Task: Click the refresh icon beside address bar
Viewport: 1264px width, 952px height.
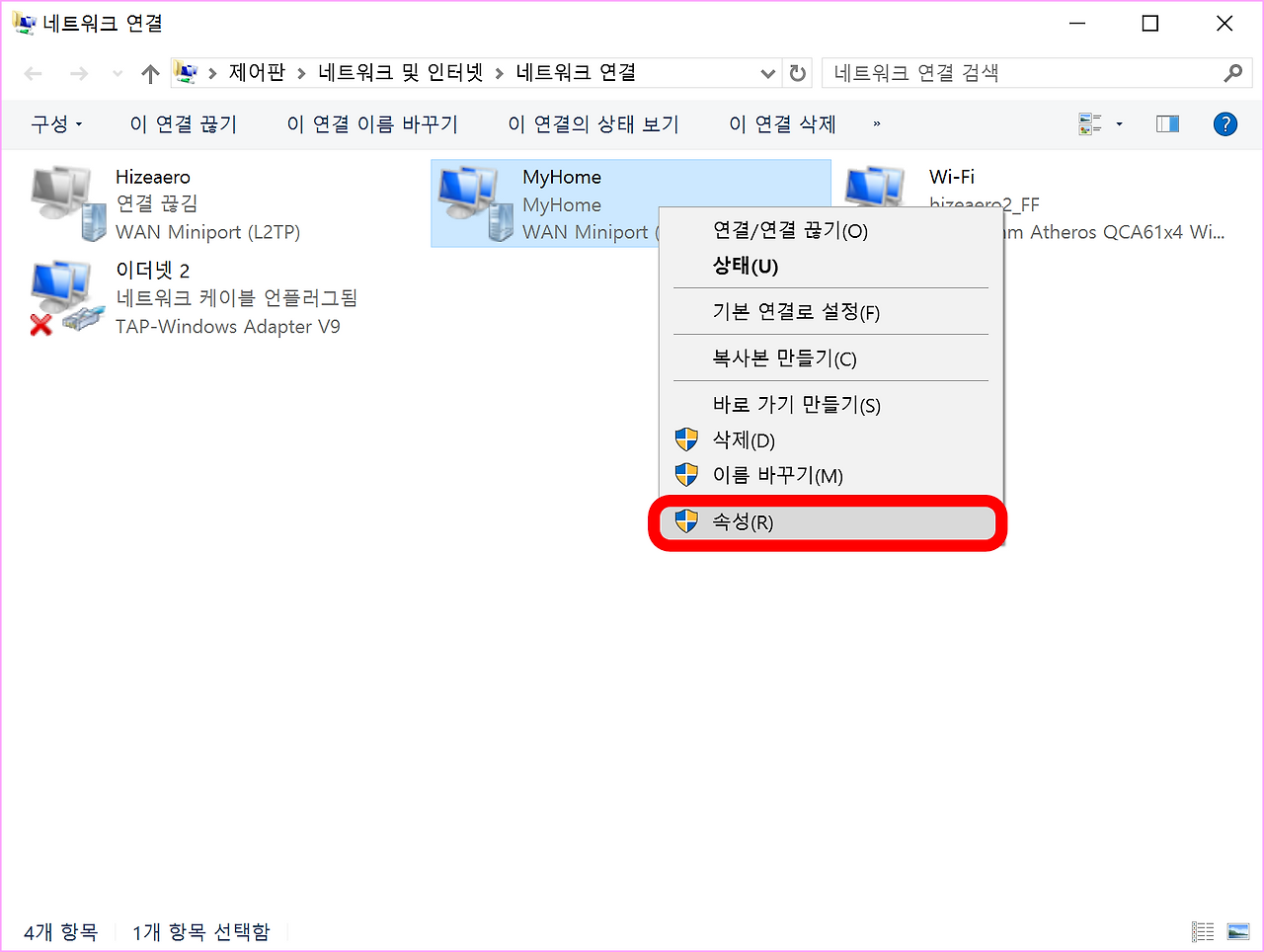Action: click(798, 73)
